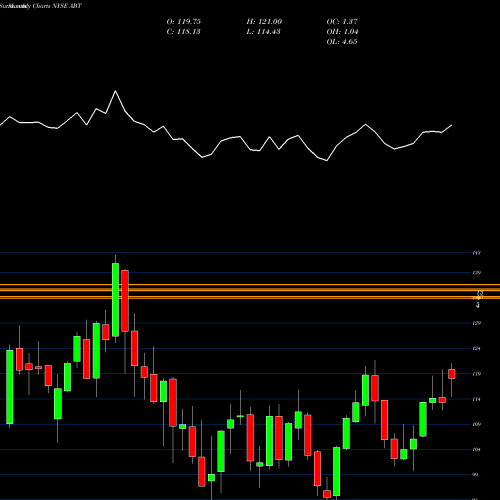
Task: Click the 129 price axis label
Action: 477,323
